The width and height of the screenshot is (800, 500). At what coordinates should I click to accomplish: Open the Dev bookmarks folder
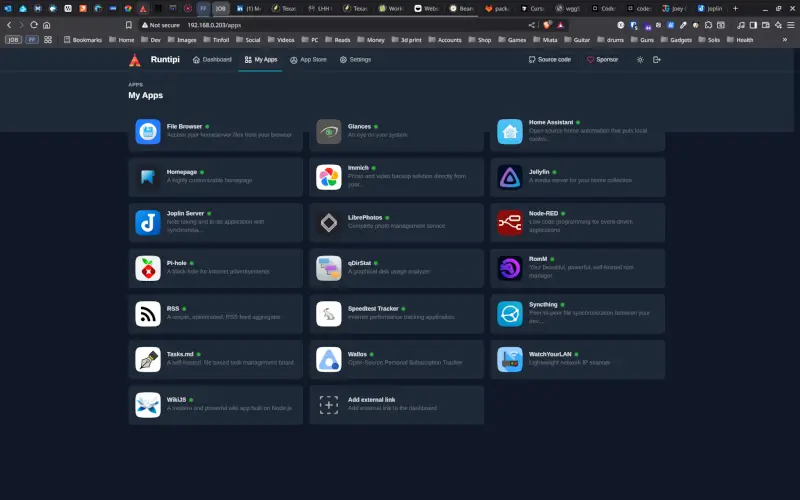[x=151, y=40]
